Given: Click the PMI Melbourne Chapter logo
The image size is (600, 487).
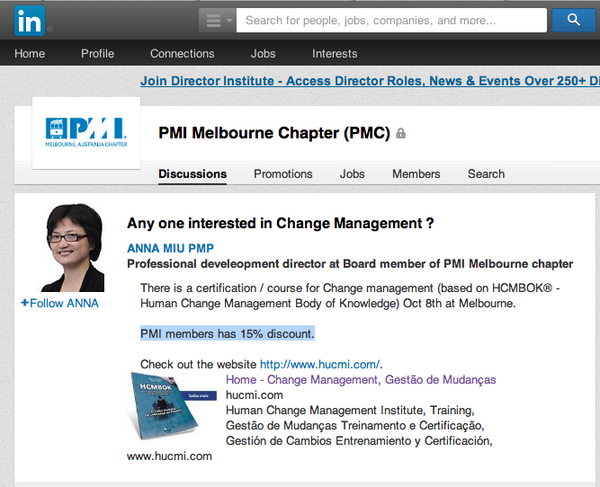Looking at the screenshot, I should coord(86,133).
